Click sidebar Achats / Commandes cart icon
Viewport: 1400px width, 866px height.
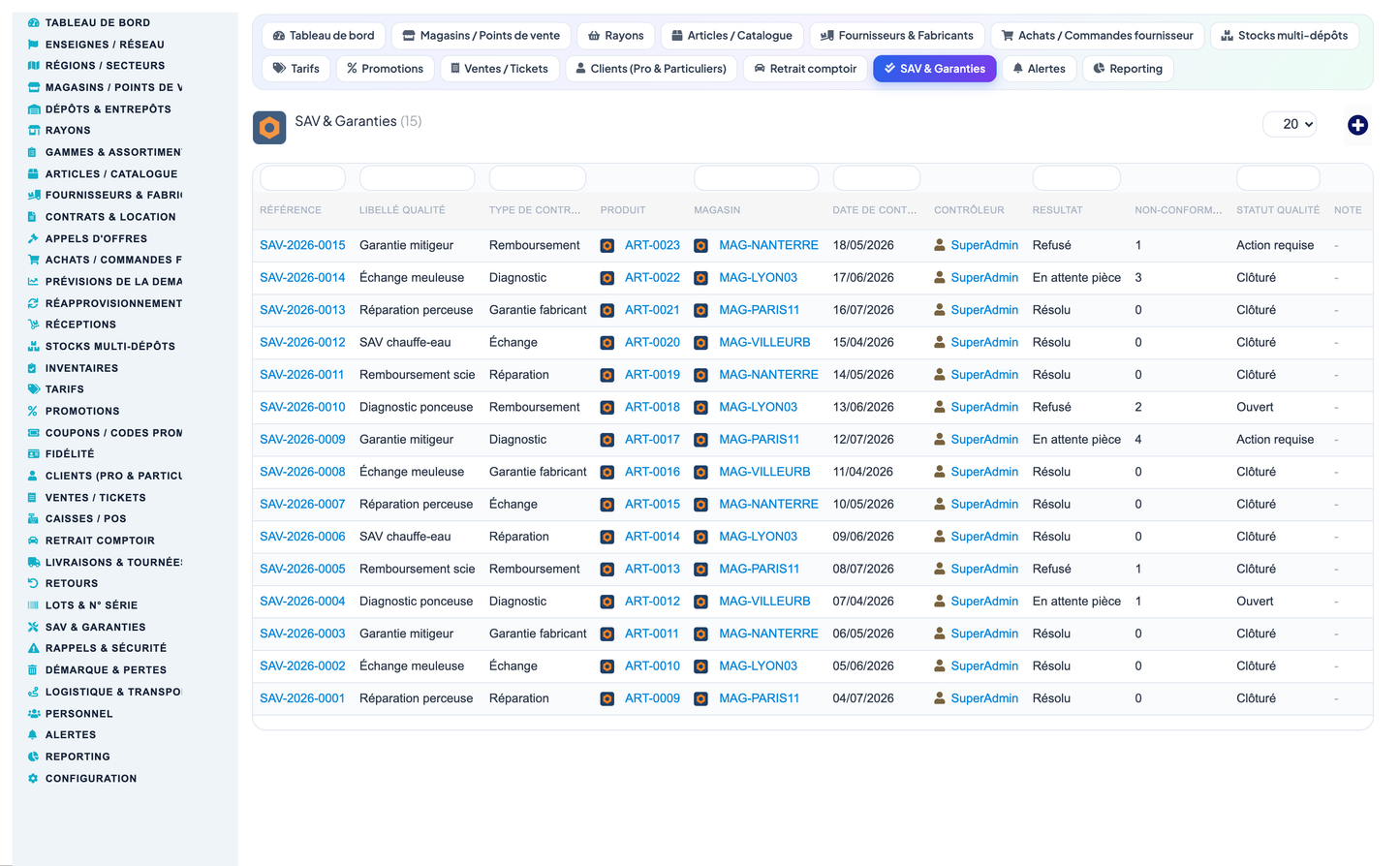point(34,260)
